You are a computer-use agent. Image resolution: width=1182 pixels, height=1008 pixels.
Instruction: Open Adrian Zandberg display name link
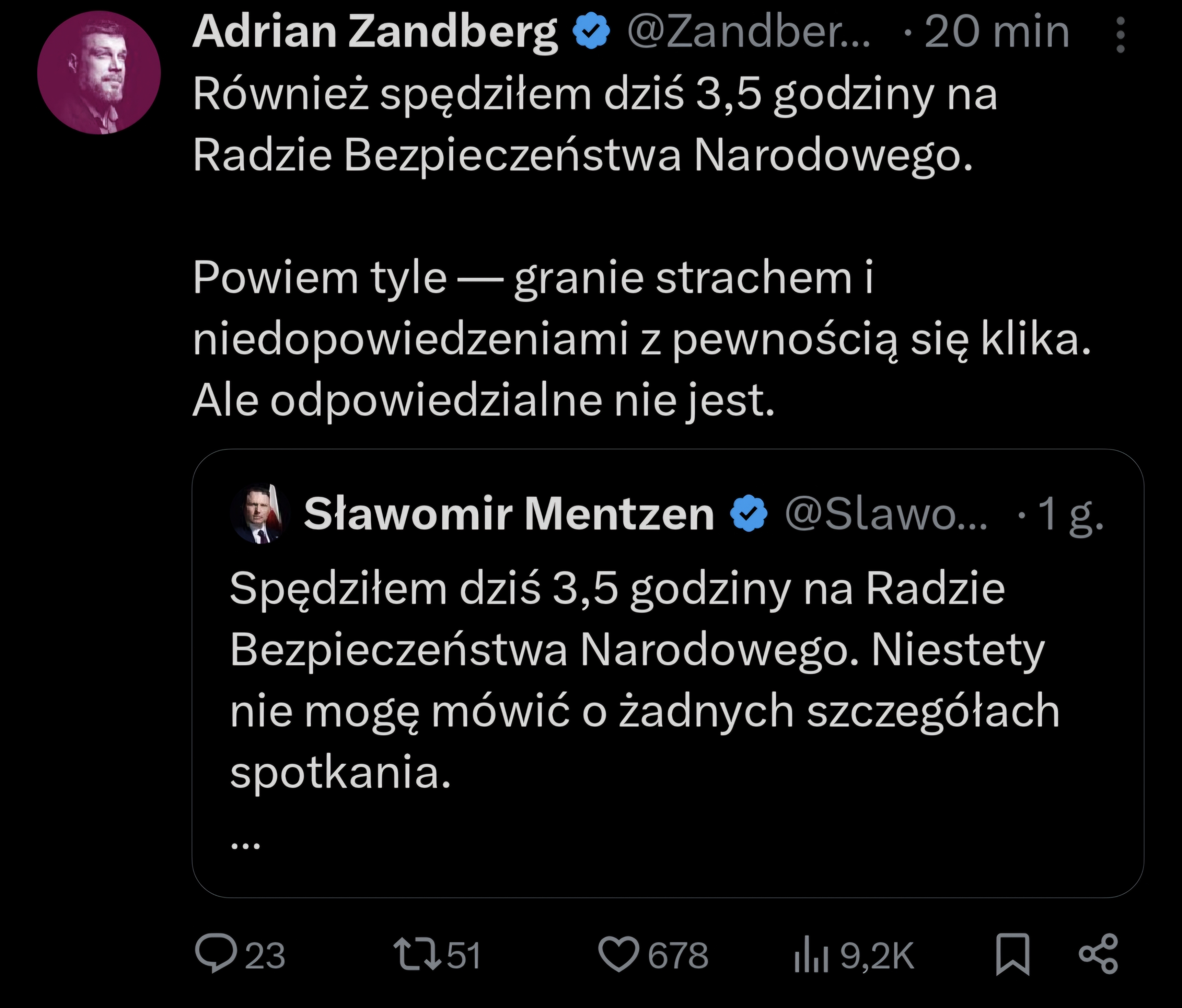click(x=375, y=33)
